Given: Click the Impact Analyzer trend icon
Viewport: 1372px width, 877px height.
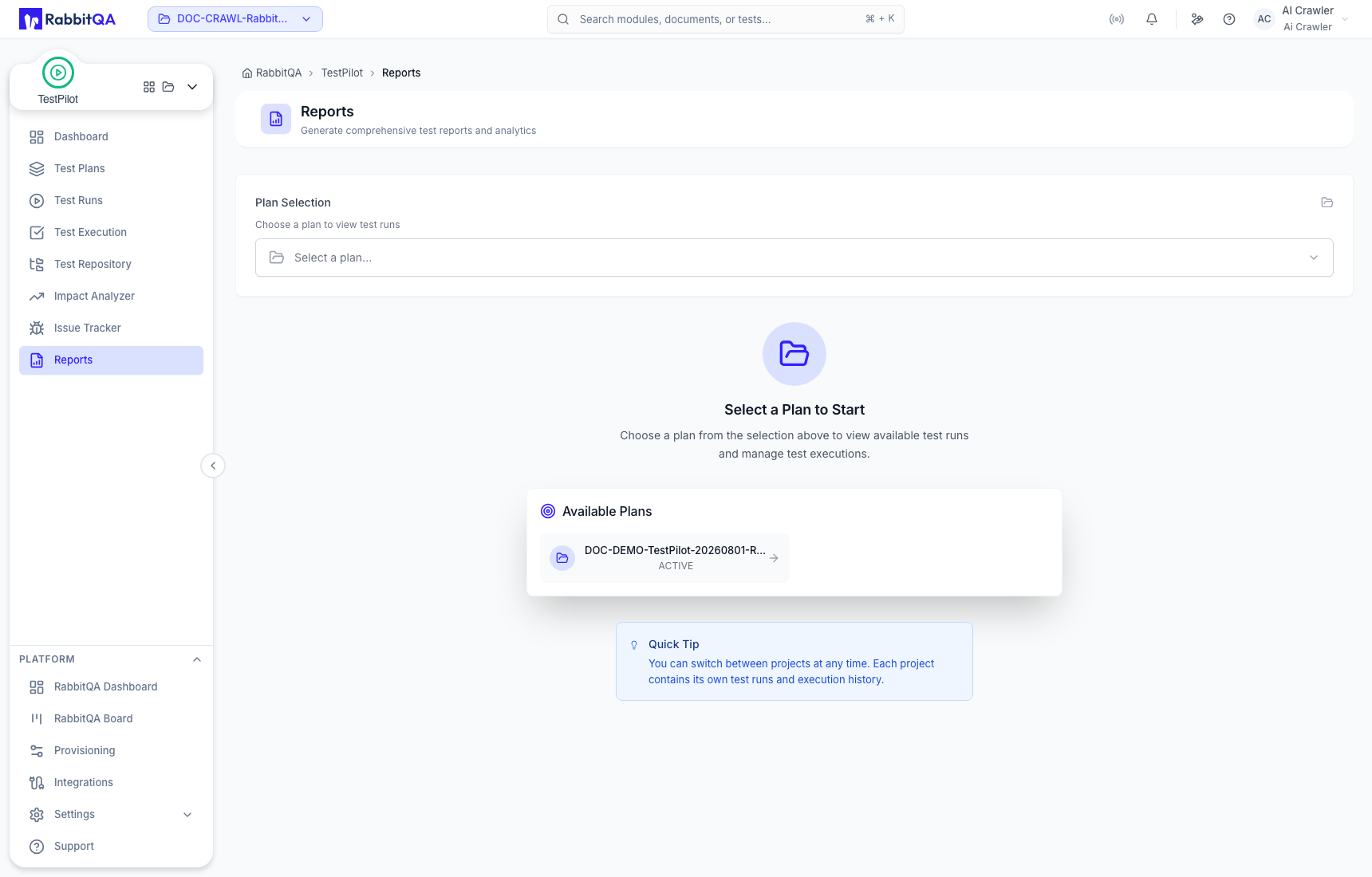Looking at the screenshot, I should (x=37, y=297).
